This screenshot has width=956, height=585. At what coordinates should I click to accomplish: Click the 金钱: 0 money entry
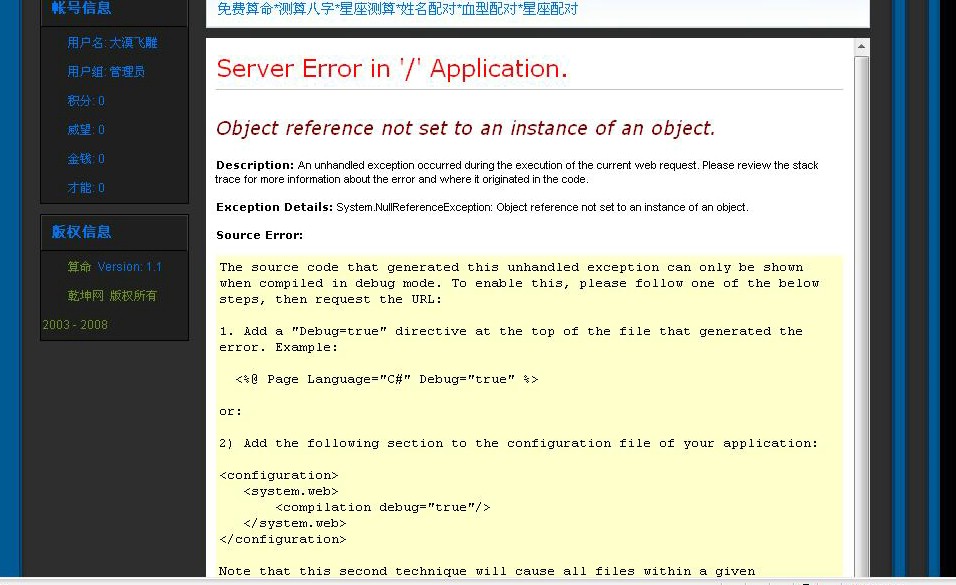coord(86,159)
